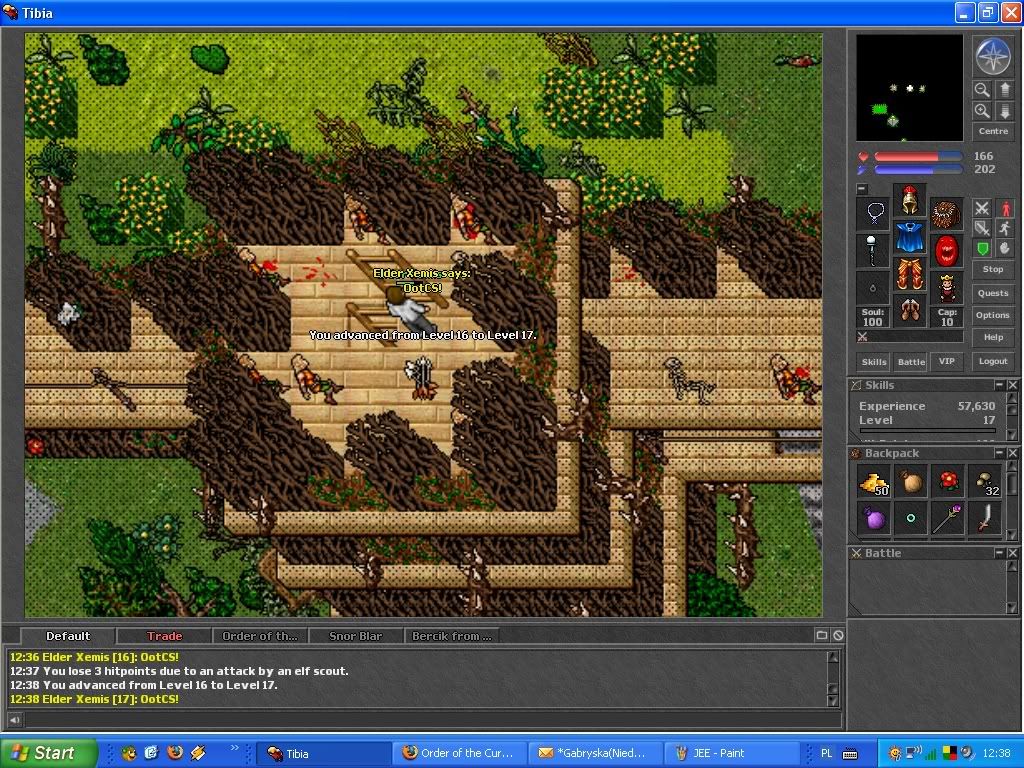Switch to the Firefox Order of the Cur... window
Image resolution: width=1024 pixels, height=768 pixels.
coord(460,753)
